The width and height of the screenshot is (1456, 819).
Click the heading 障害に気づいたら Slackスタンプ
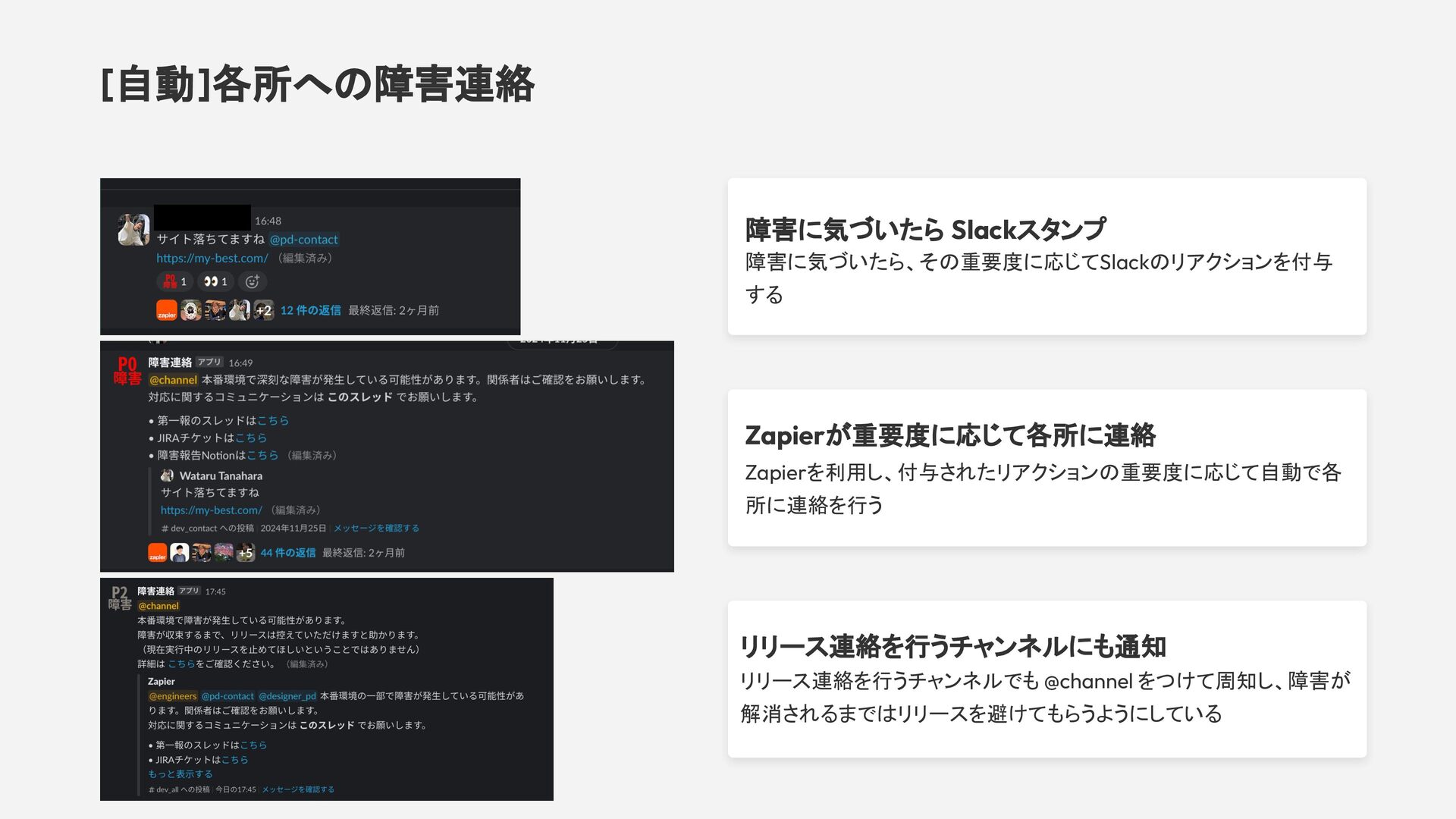926,229
